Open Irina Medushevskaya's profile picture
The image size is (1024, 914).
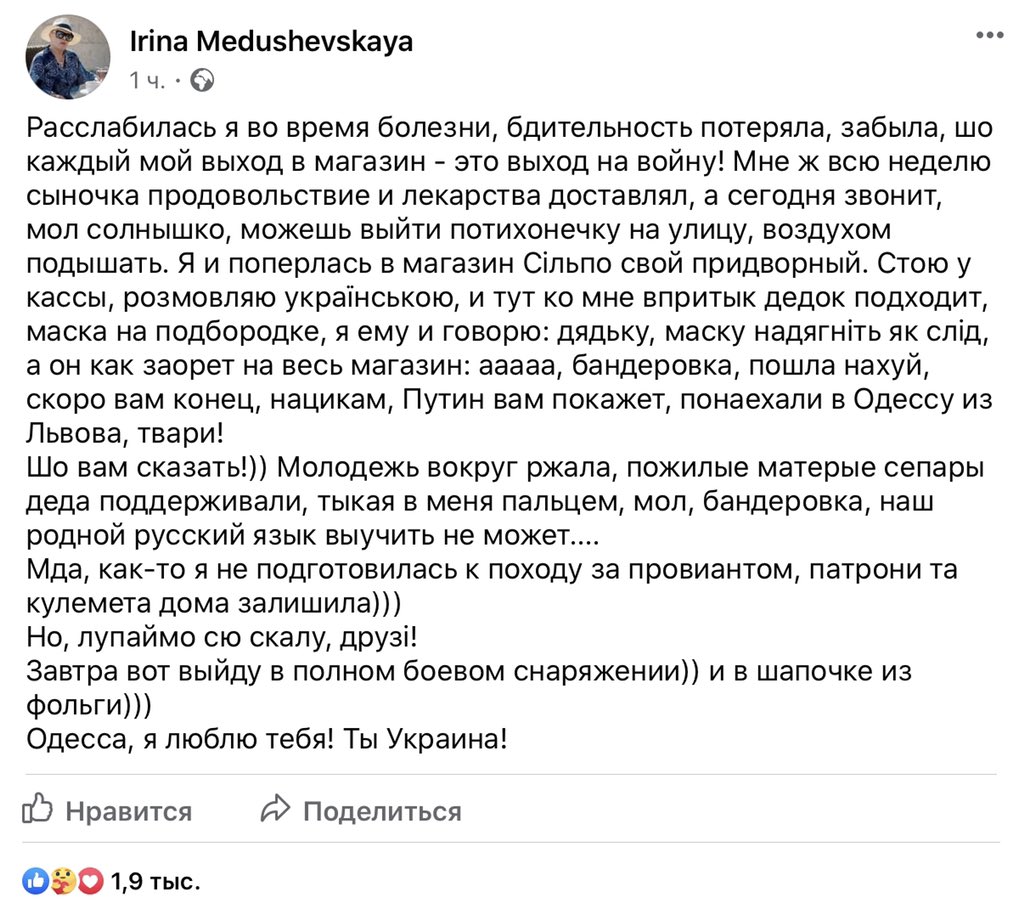(x=67, y=57)
